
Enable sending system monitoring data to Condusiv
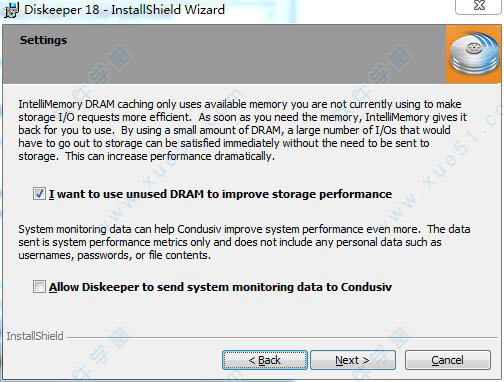(39, 287)
